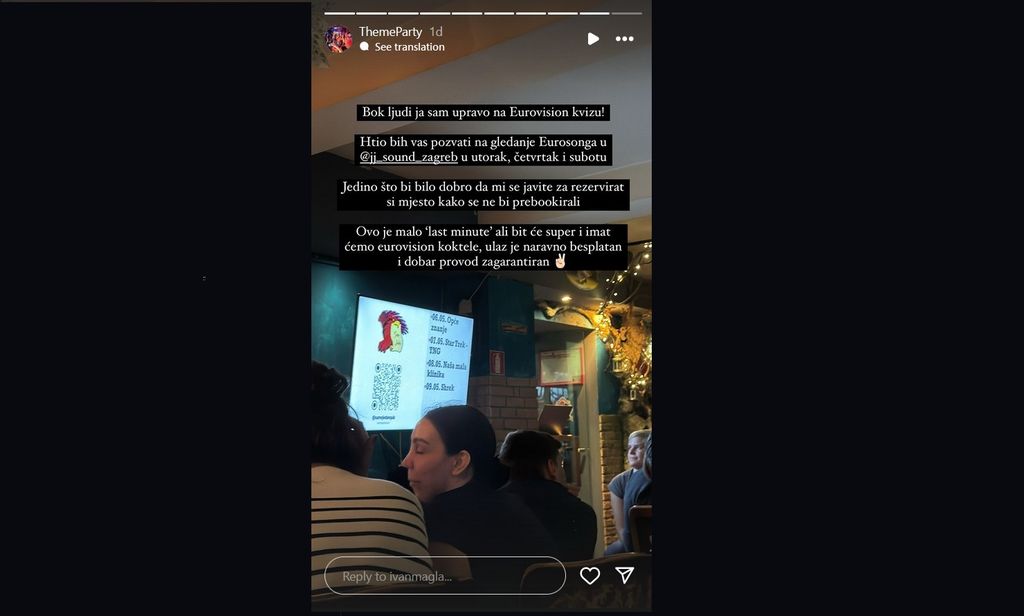
Task: Click See translation link
Action: tap(409, 47)
